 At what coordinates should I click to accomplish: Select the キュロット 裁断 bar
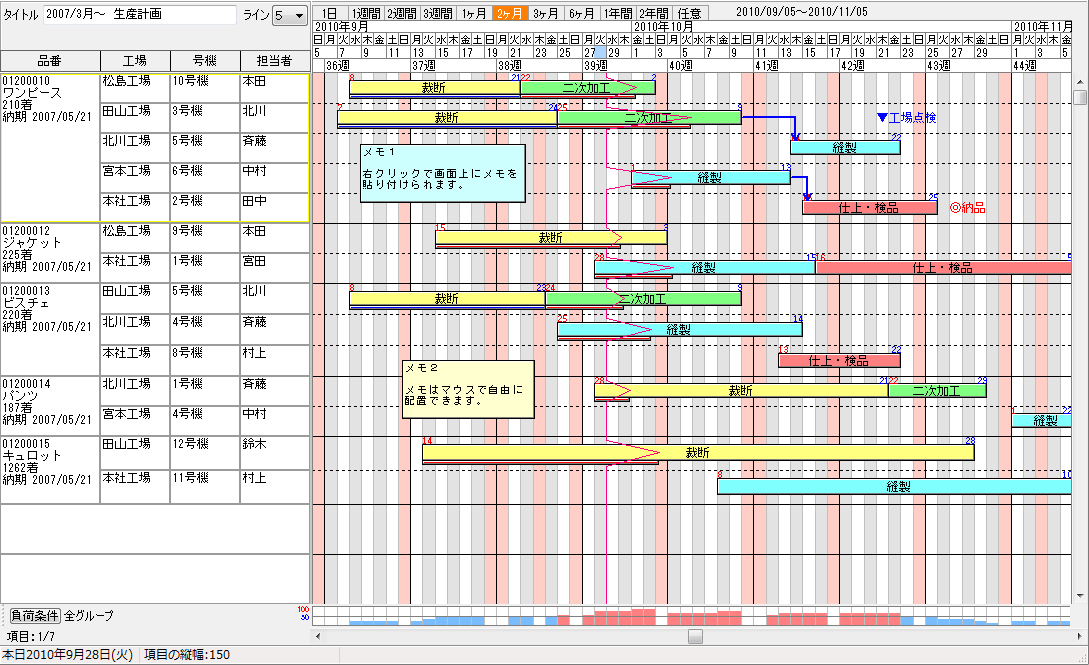(697, 453)
